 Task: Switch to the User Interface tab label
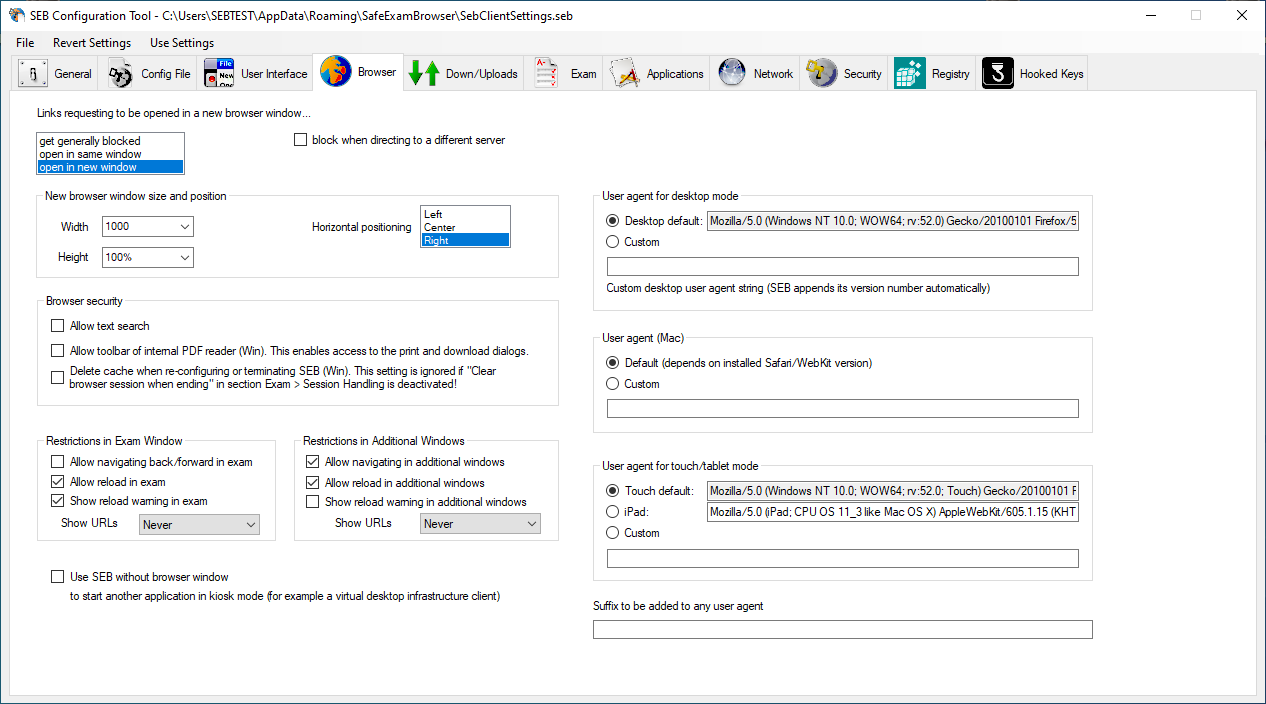coord(274,74)
